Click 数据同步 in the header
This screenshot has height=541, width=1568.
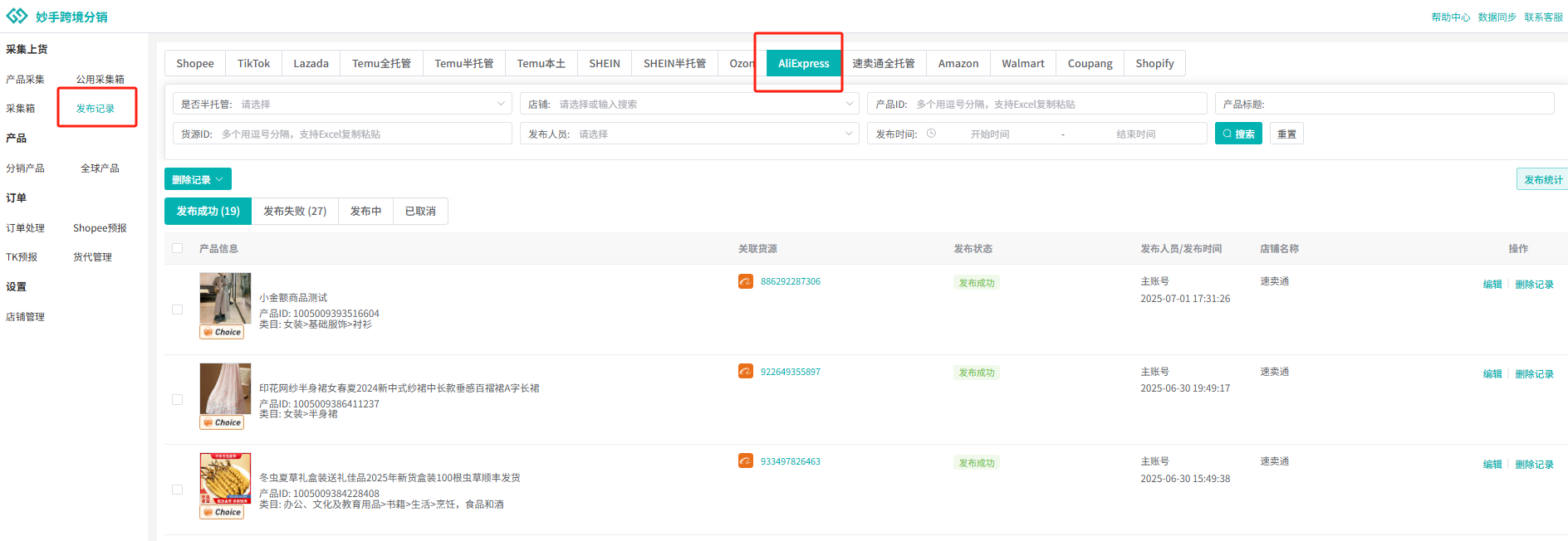1497,17
